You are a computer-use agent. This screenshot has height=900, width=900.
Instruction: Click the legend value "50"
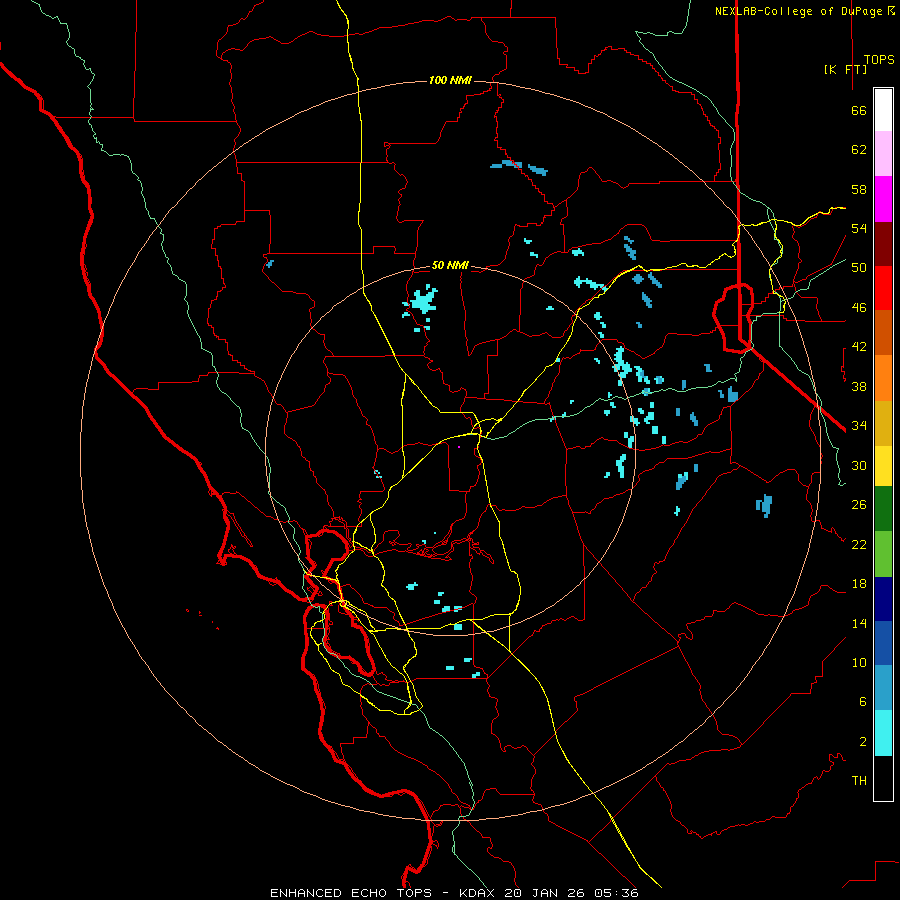(859, 268)
